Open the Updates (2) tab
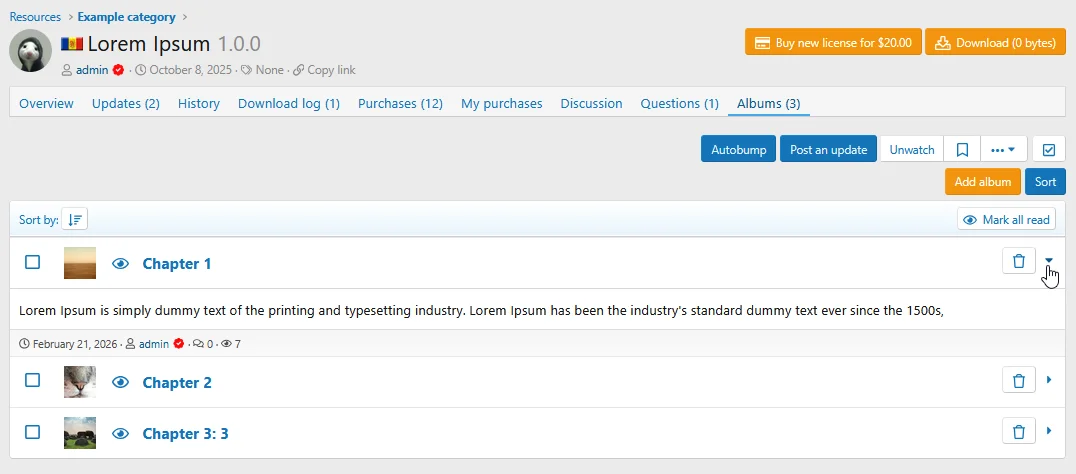 click(x=126, y=104)
